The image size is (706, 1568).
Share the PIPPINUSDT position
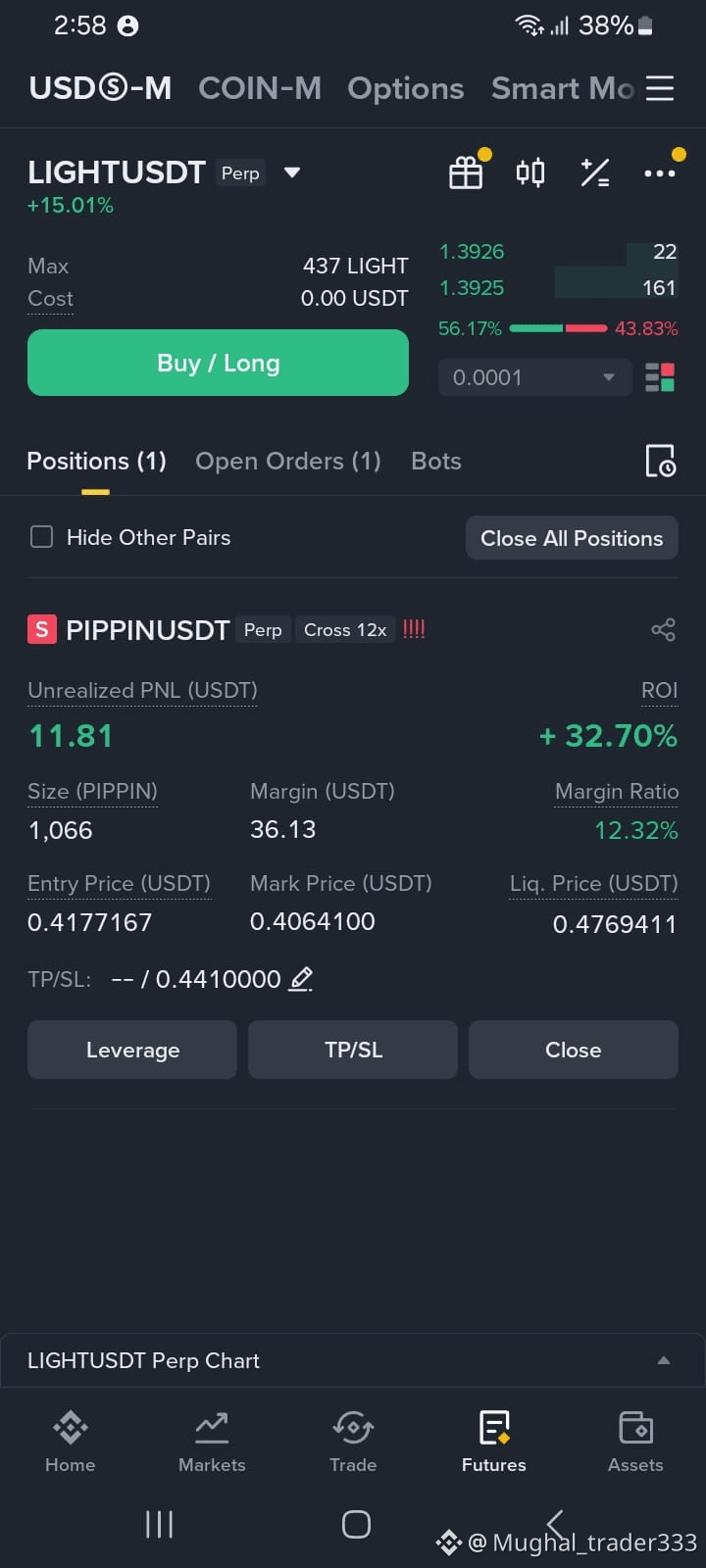coord(664,629)
